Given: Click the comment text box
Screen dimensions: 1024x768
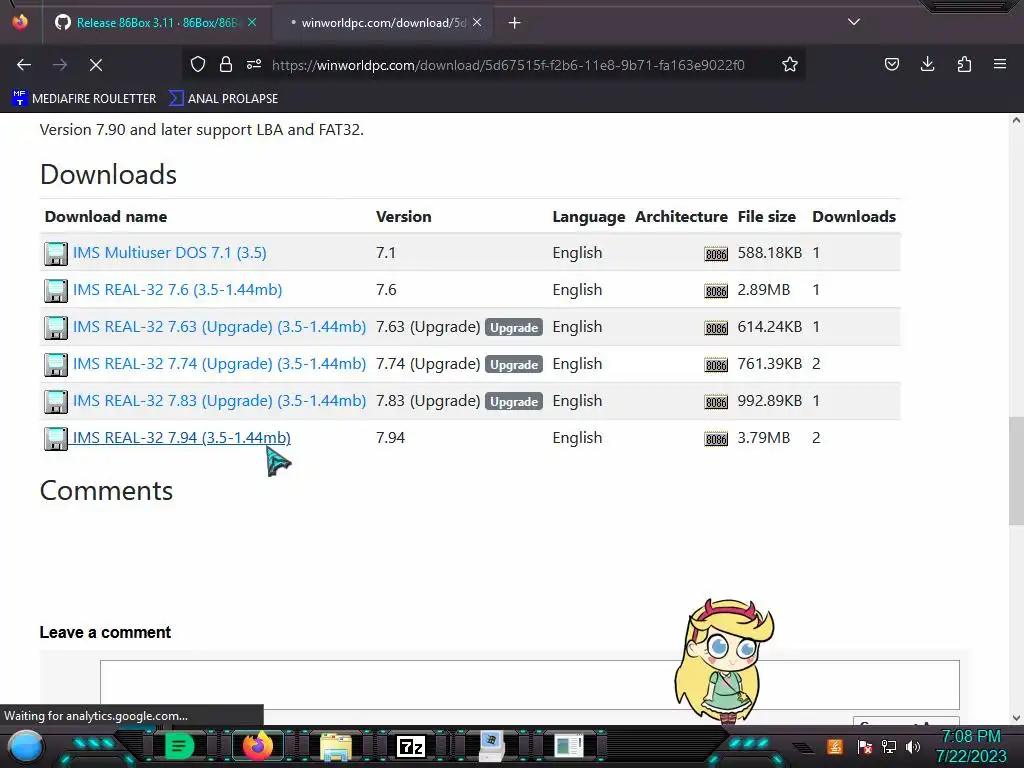Looking at the screenshot, I should pyautogui.click(x=530, y=684).
